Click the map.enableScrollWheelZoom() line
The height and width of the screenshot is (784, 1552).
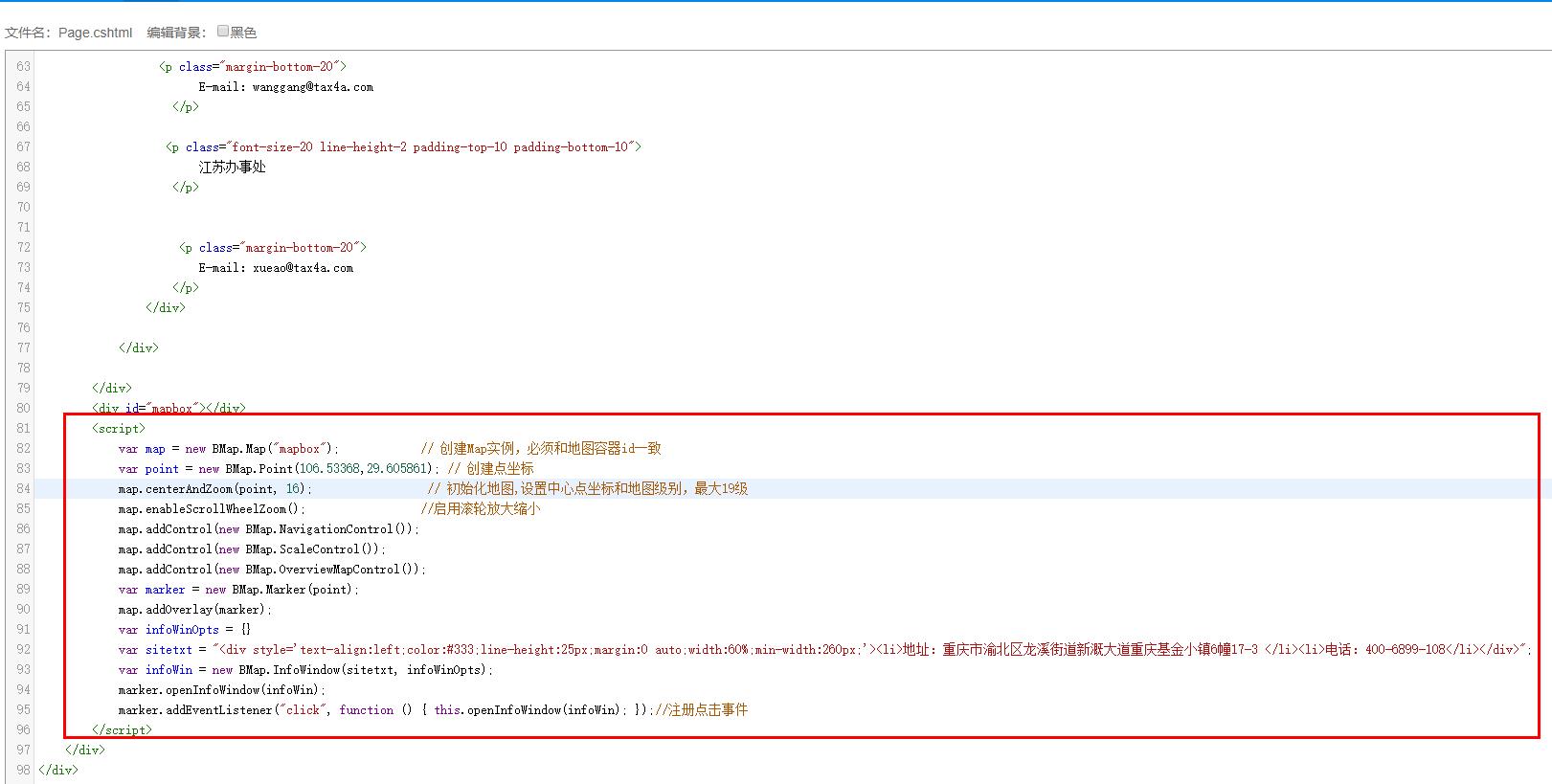point(213,508)
